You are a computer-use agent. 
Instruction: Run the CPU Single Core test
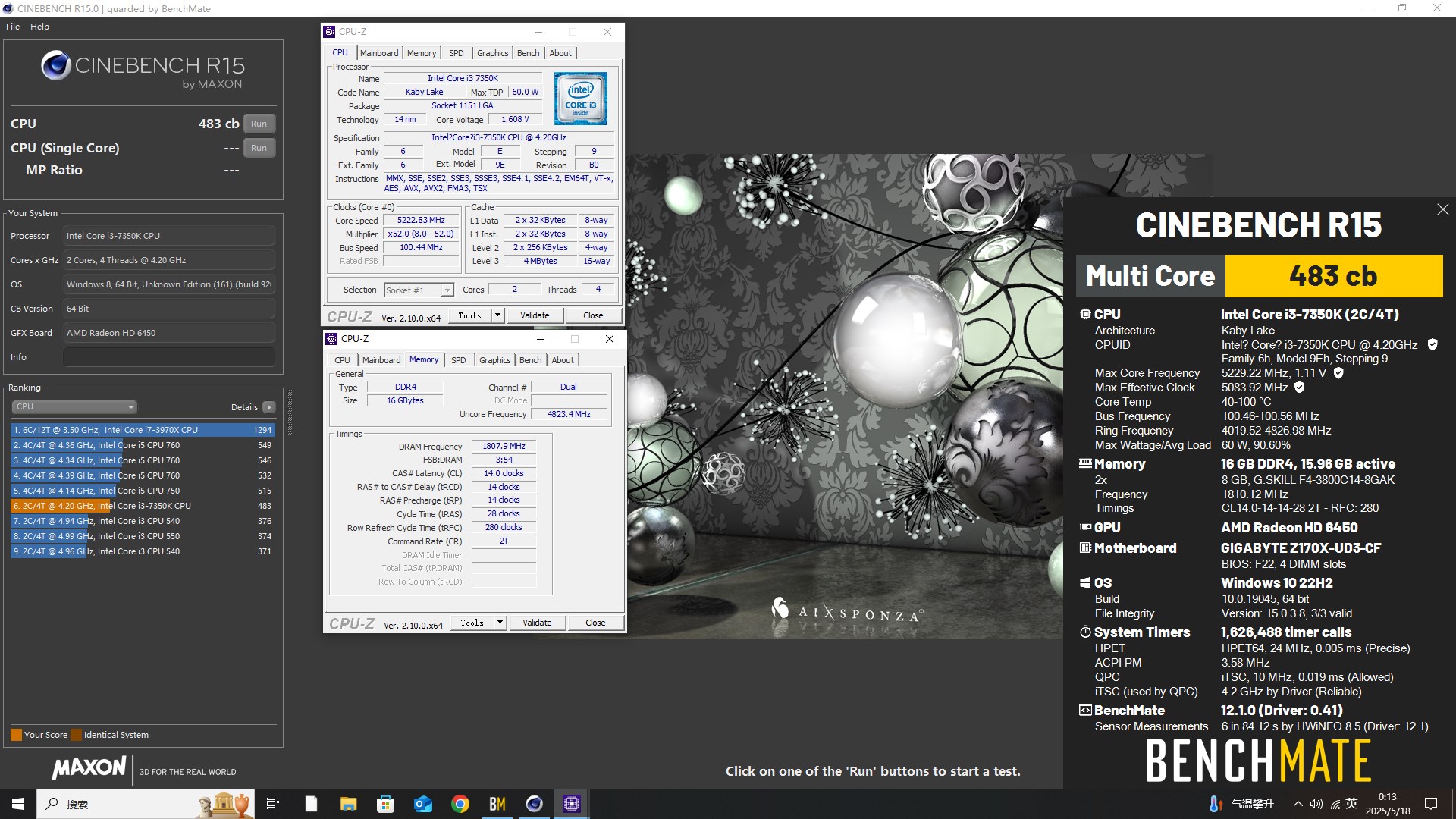pyautogui.click(x=259, y=148)
